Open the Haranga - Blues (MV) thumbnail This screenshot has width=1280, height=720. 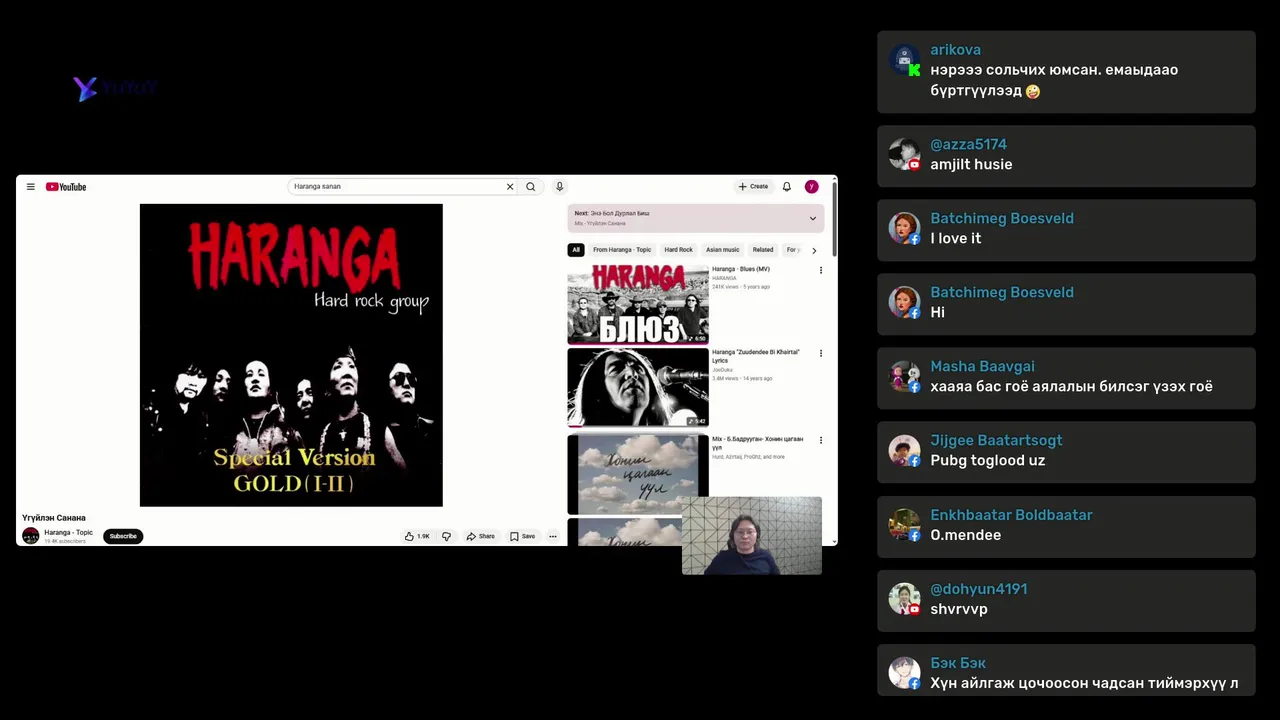click(638, 304)
